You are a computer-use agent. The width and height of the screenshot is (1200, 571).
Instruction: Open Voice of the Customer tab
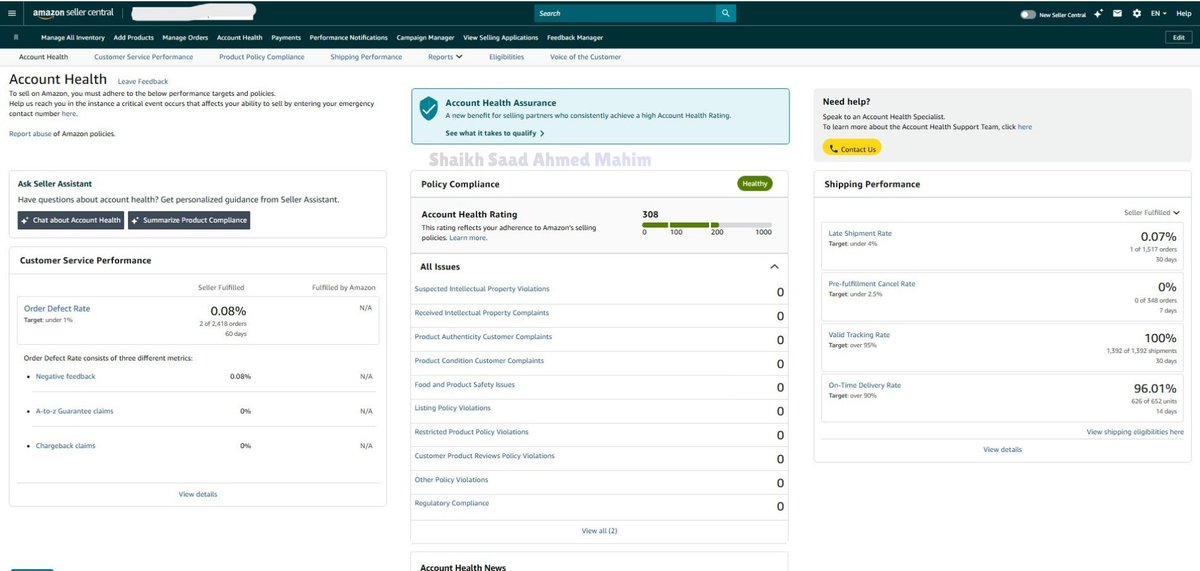click(x=585, y=57)
